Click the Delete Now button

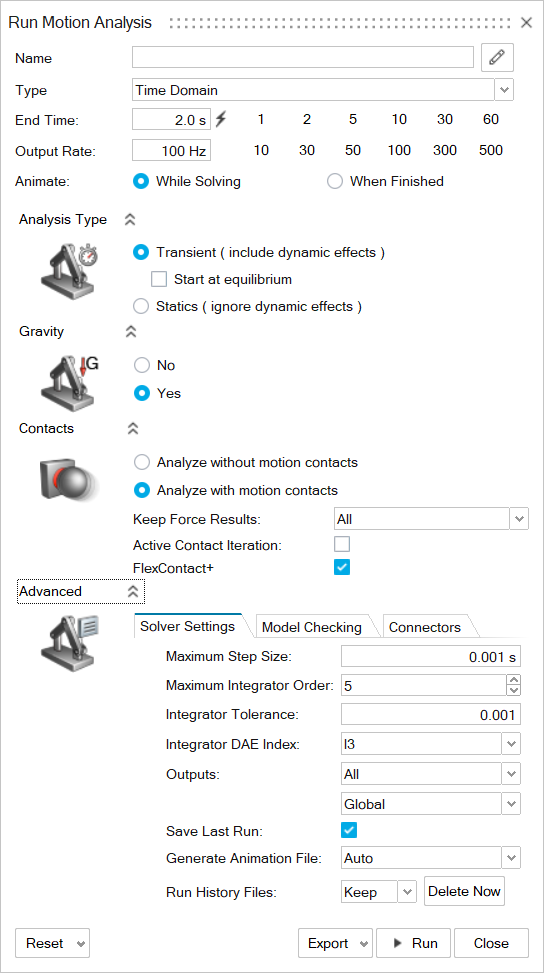465,892
